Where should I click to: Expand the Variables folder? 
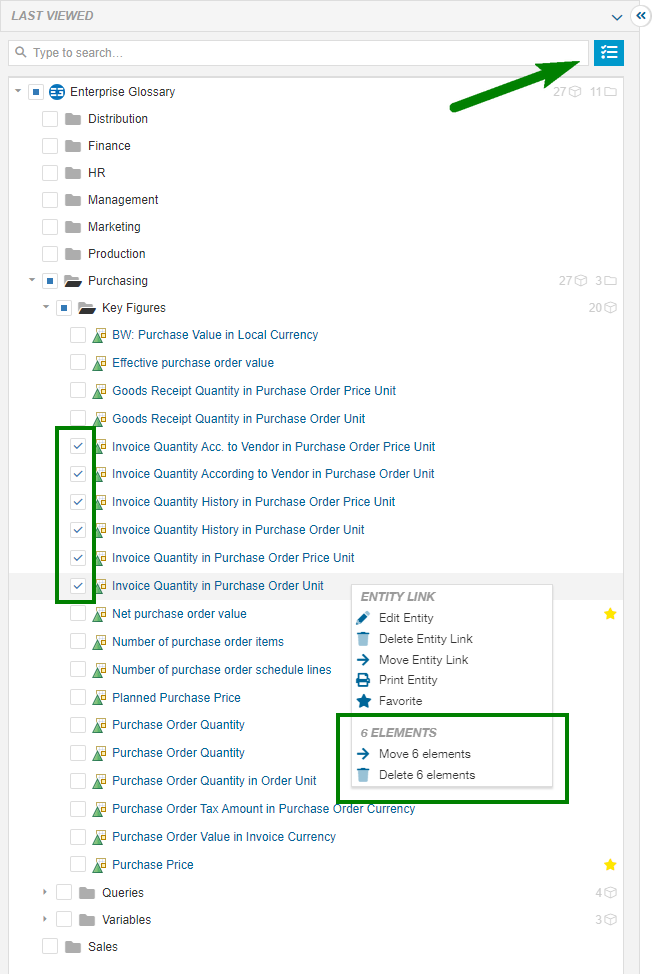point(45,919)
